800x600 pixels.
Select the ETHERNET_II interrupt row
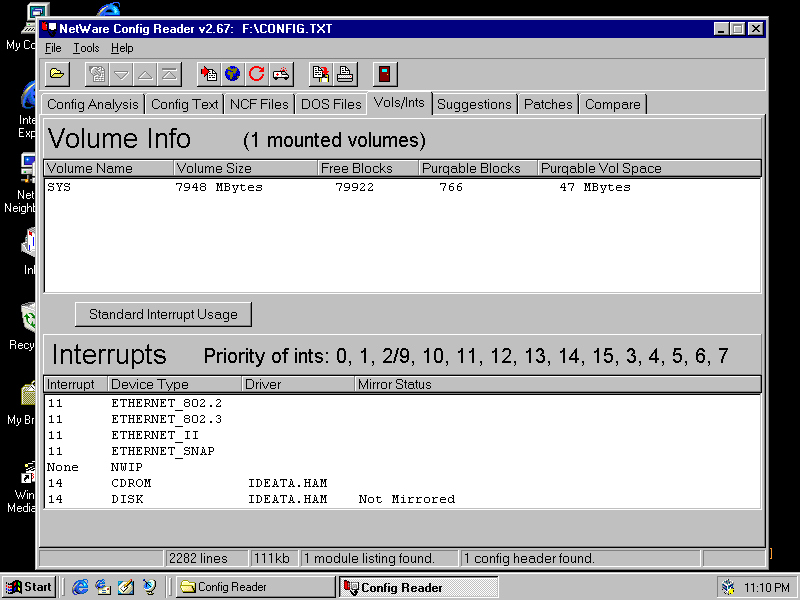tap(403, 435)
